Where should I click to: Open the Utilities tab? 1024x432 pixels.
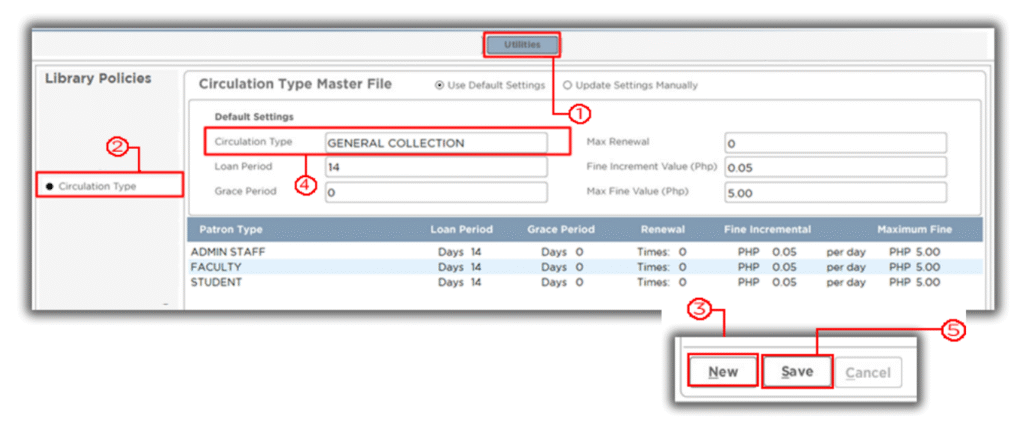pyautogui.click(x=522, y=45)
